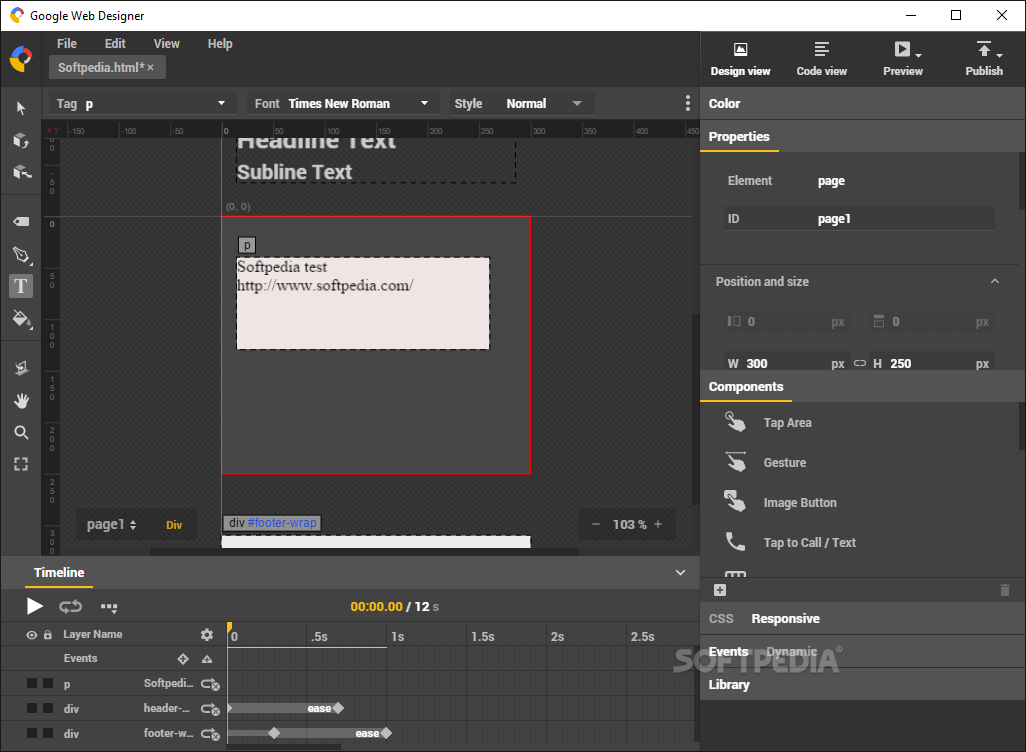Image resolution: width=1026 pixels, height=752 pixels.
Task: Open the File menu
Action: (x=67, y=44)
